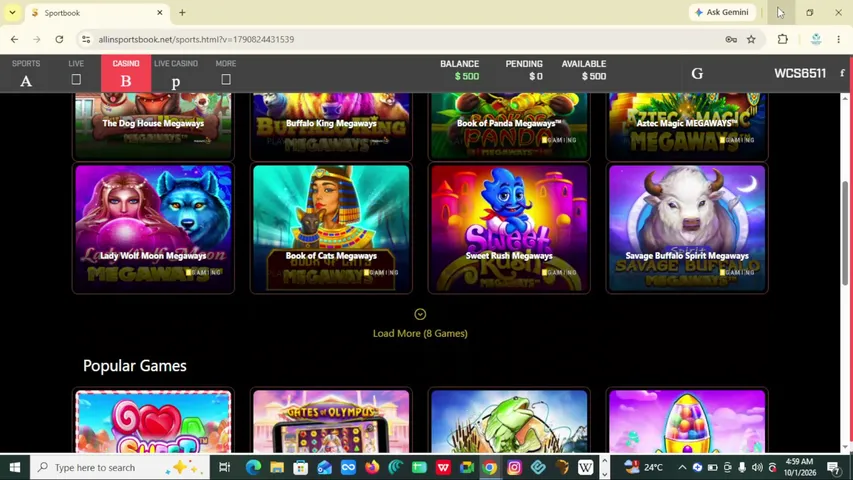Click the Windows search box
The height and width of the screenshot is (480, 853).
(120, 467)
